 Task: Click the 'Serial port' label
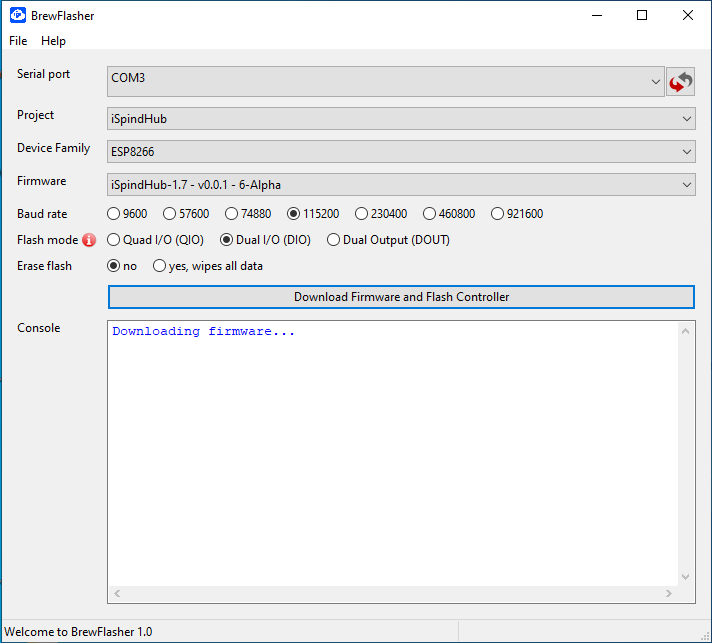coord(44,74)
